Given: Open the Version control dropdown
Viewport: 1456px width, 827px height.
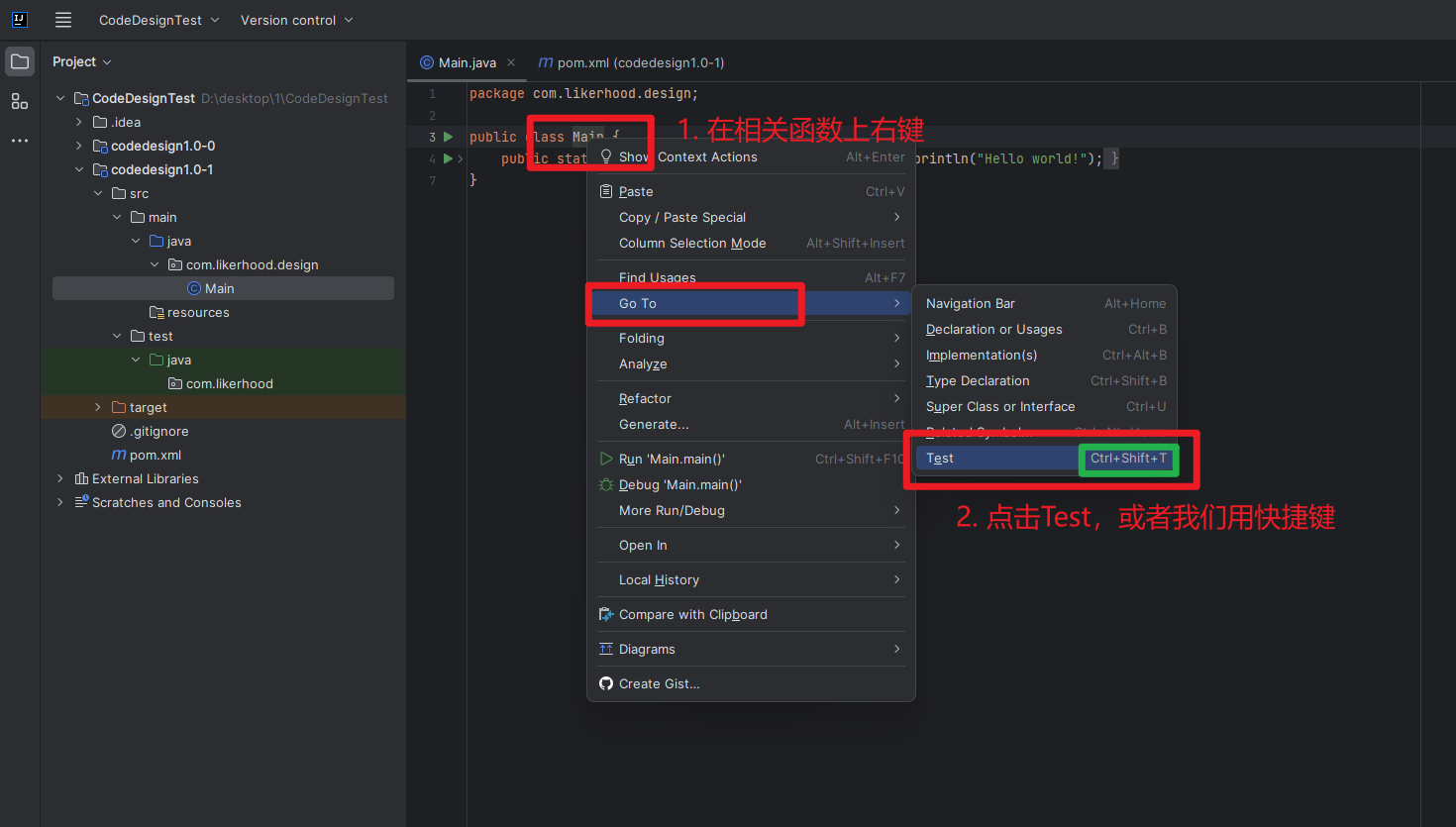Looking at the screenshot, I should pos(296,20).
